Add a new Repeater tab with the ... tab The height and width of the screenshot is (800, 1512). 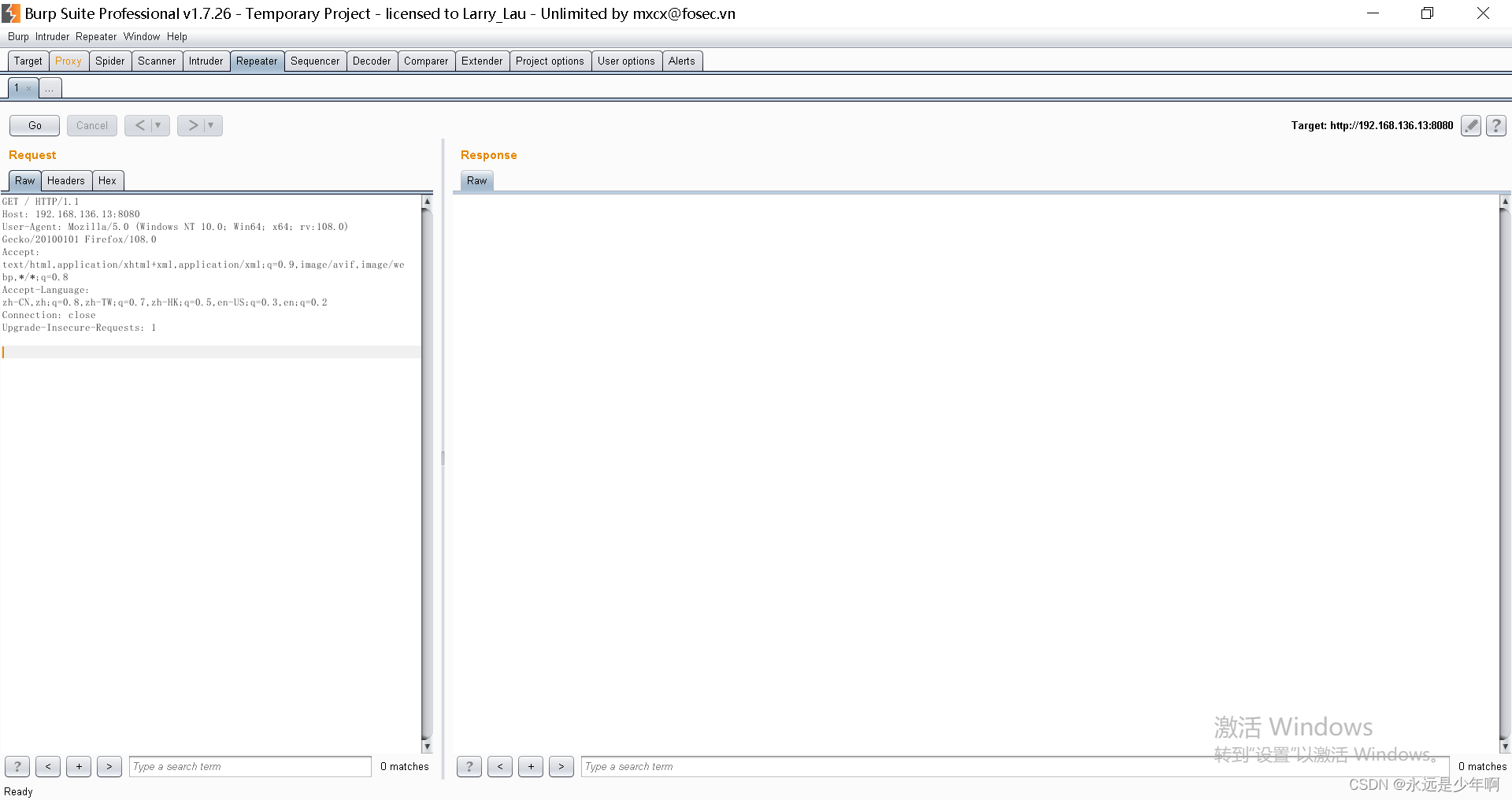coord(50,88)
